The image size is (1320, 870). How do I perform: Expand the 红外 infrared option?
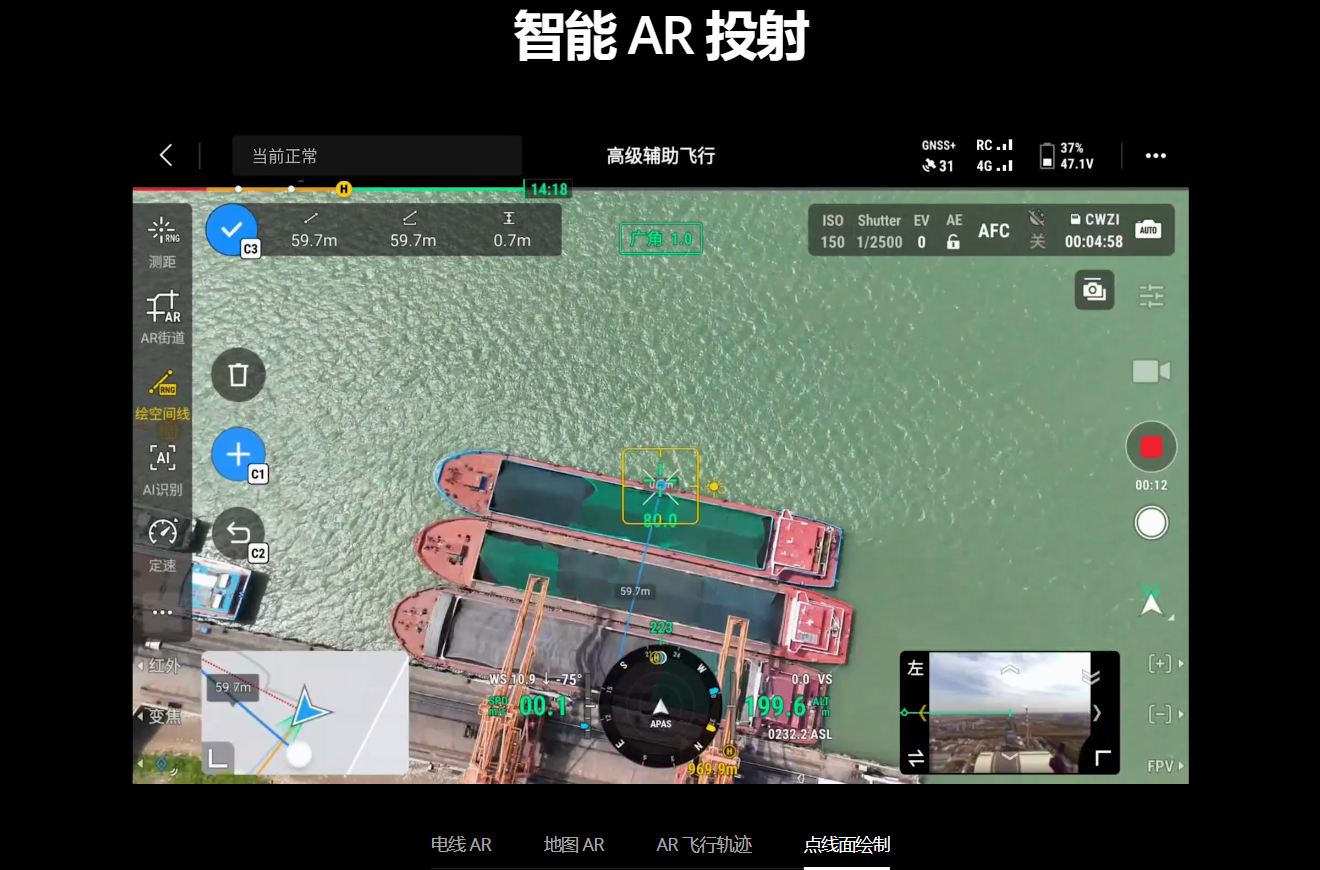(x=160, y=666)
